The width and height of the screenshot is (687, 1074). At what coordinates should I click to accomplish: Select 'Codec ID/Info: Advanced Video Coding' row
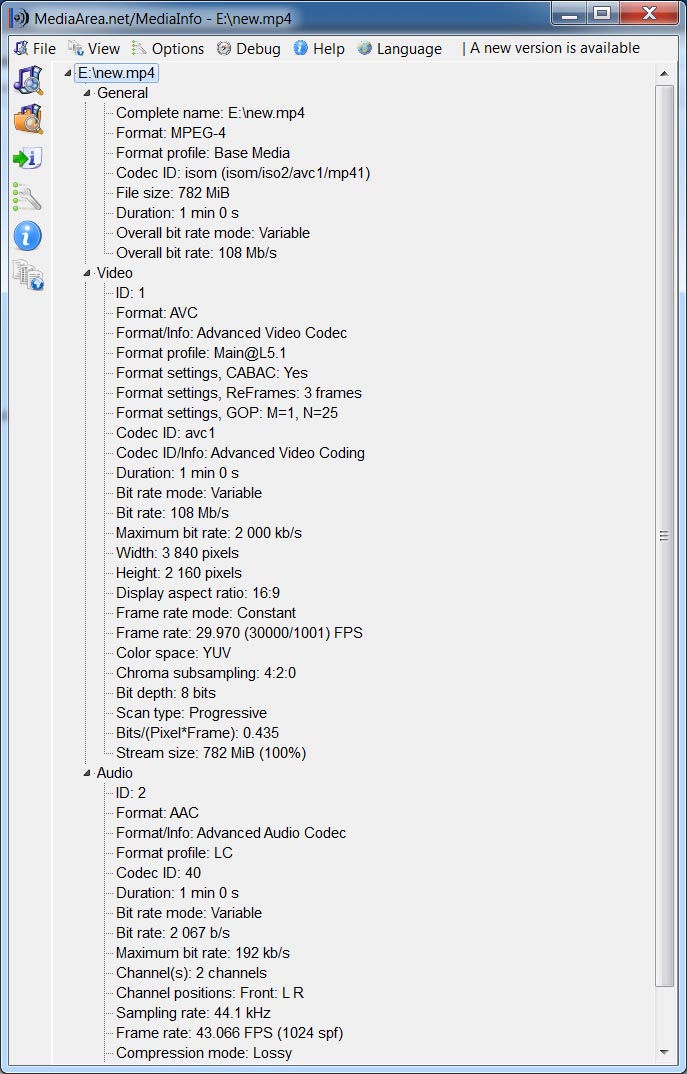[240, 453]
